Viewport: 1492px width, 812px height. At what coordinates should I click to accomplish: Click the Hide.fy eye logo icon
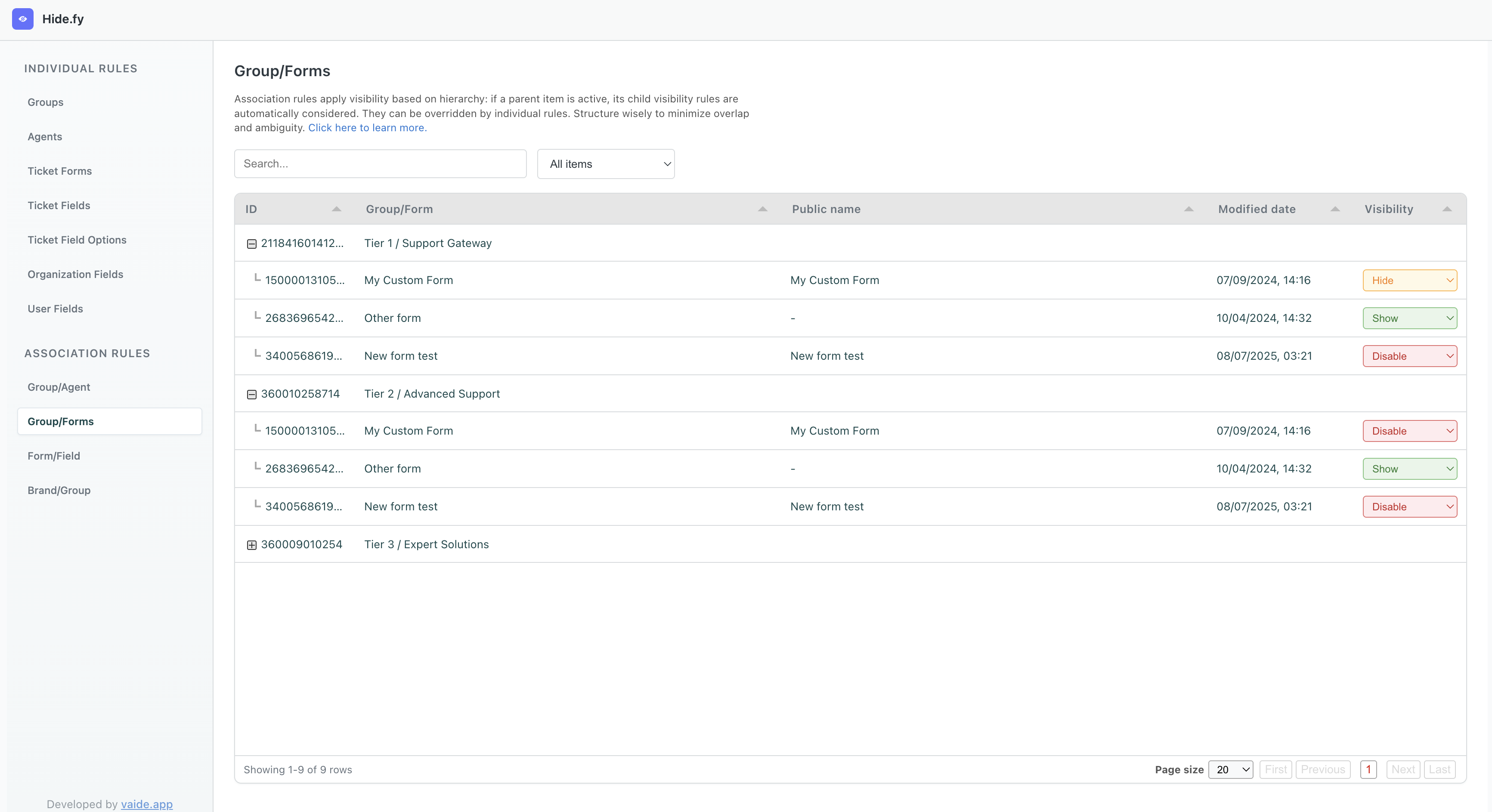[x=22, y=19]
